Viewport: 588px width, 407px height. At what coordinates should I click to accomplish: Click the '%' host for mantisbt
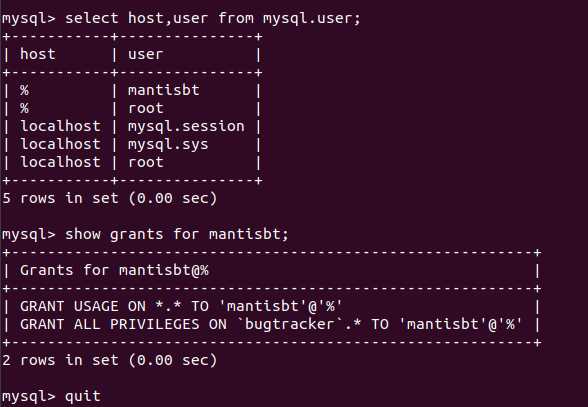pyautogui.click(x=24, y=90)
